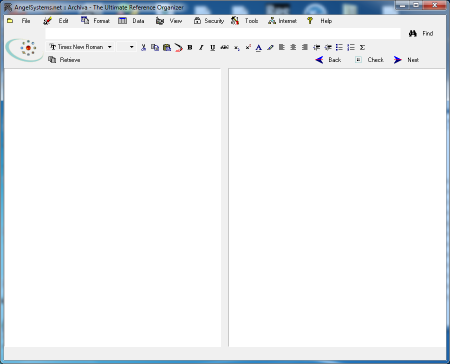Click the decrease indent icon
This screenshot has height=364, width=450.
316,47
